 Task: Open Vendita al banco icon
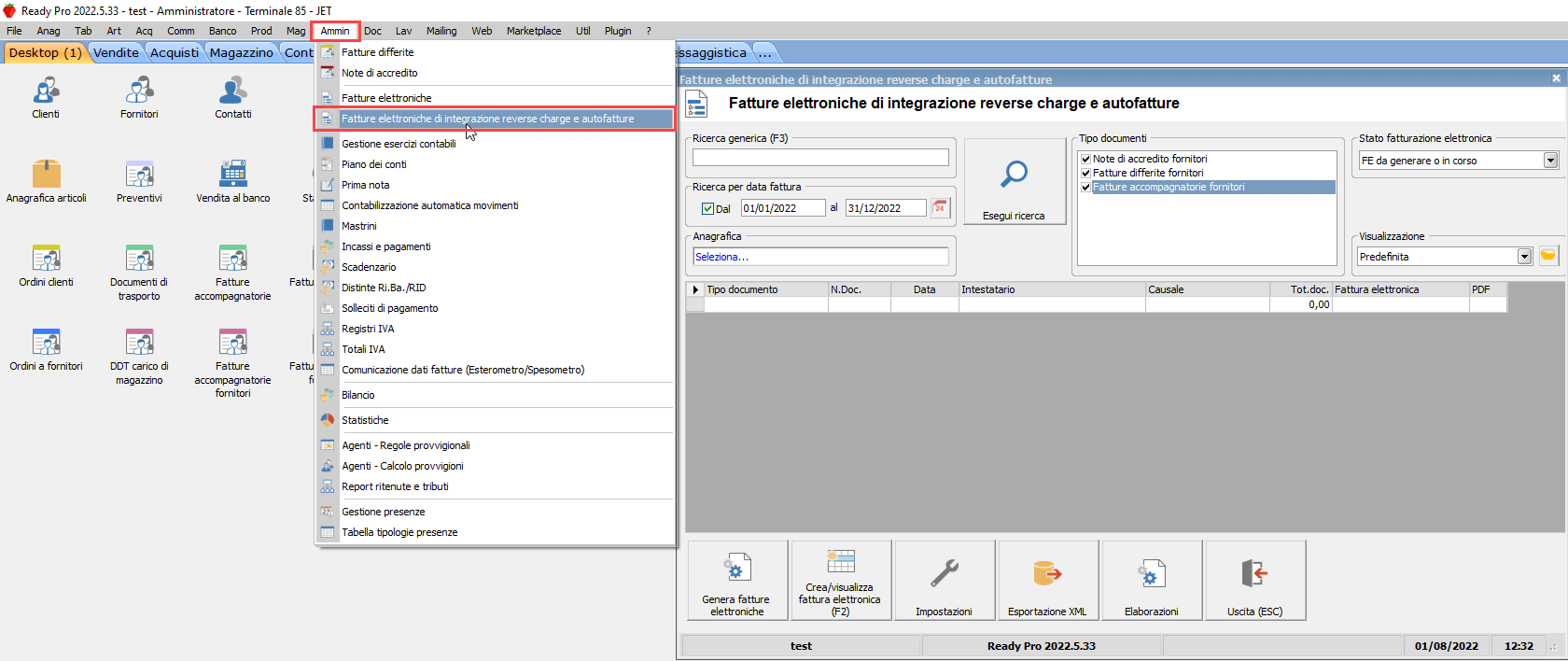(x=233, y=181)
